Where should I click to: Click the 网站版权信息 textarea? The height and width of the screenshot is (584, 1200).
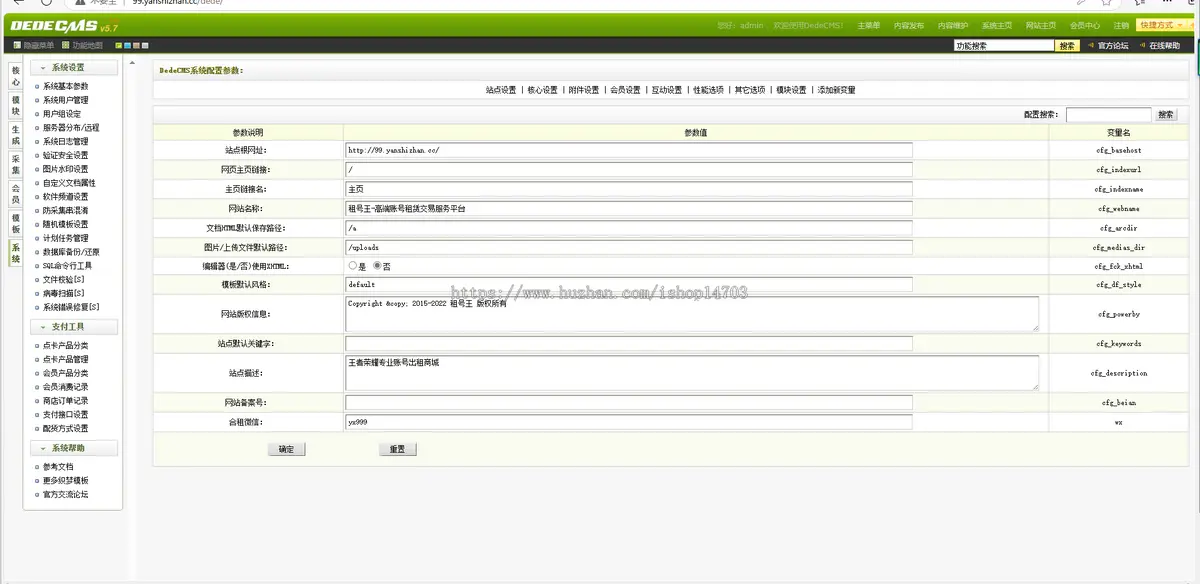692,314
